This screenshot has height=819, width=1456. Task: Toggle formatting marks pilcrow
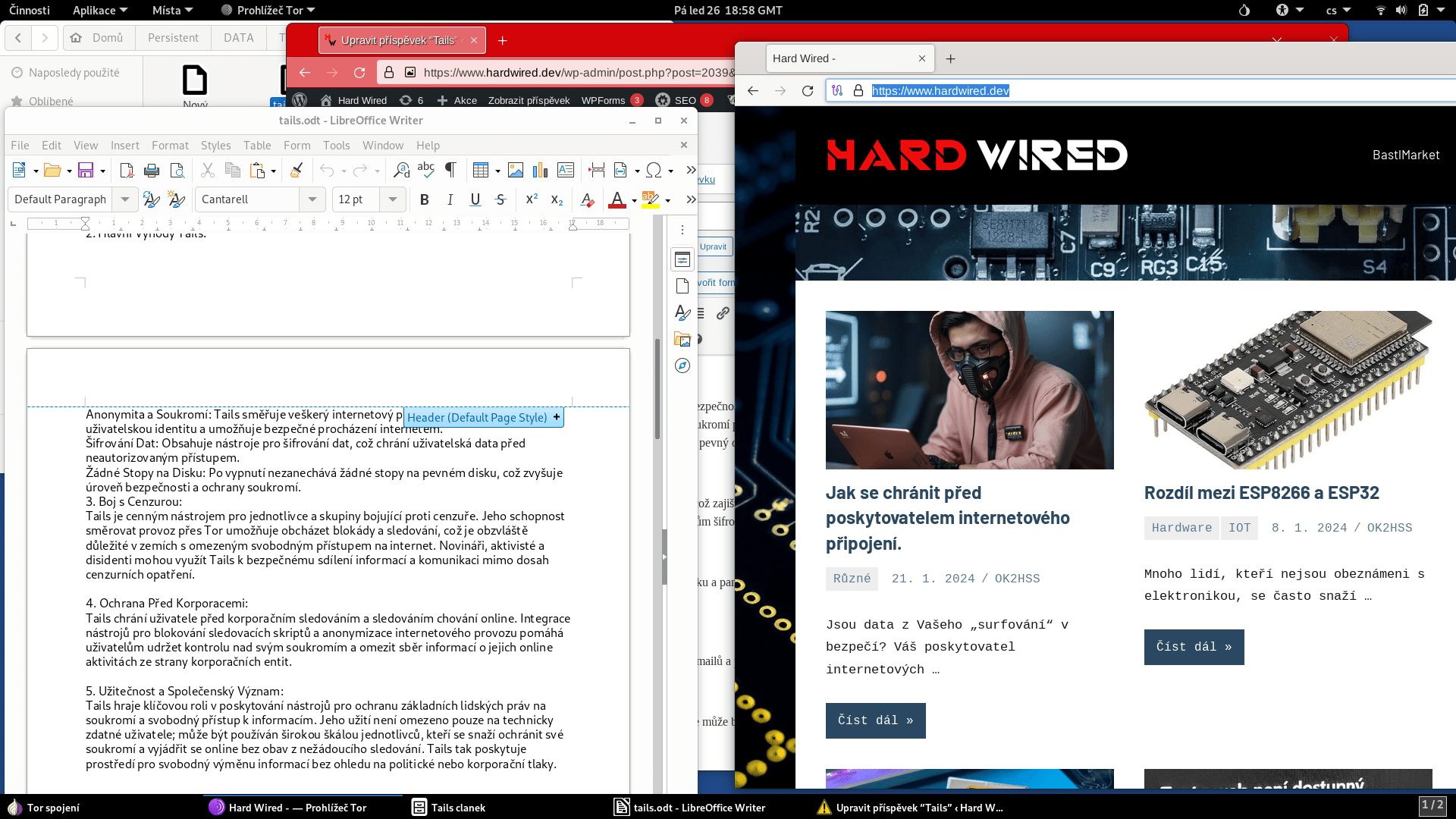tap(450, 171)
